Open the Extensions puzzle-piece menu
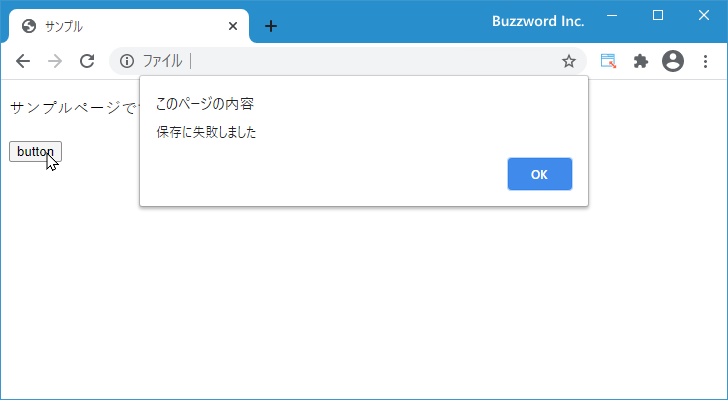Image resolution: width=728 pixels, height=400 pixels. 641,61
